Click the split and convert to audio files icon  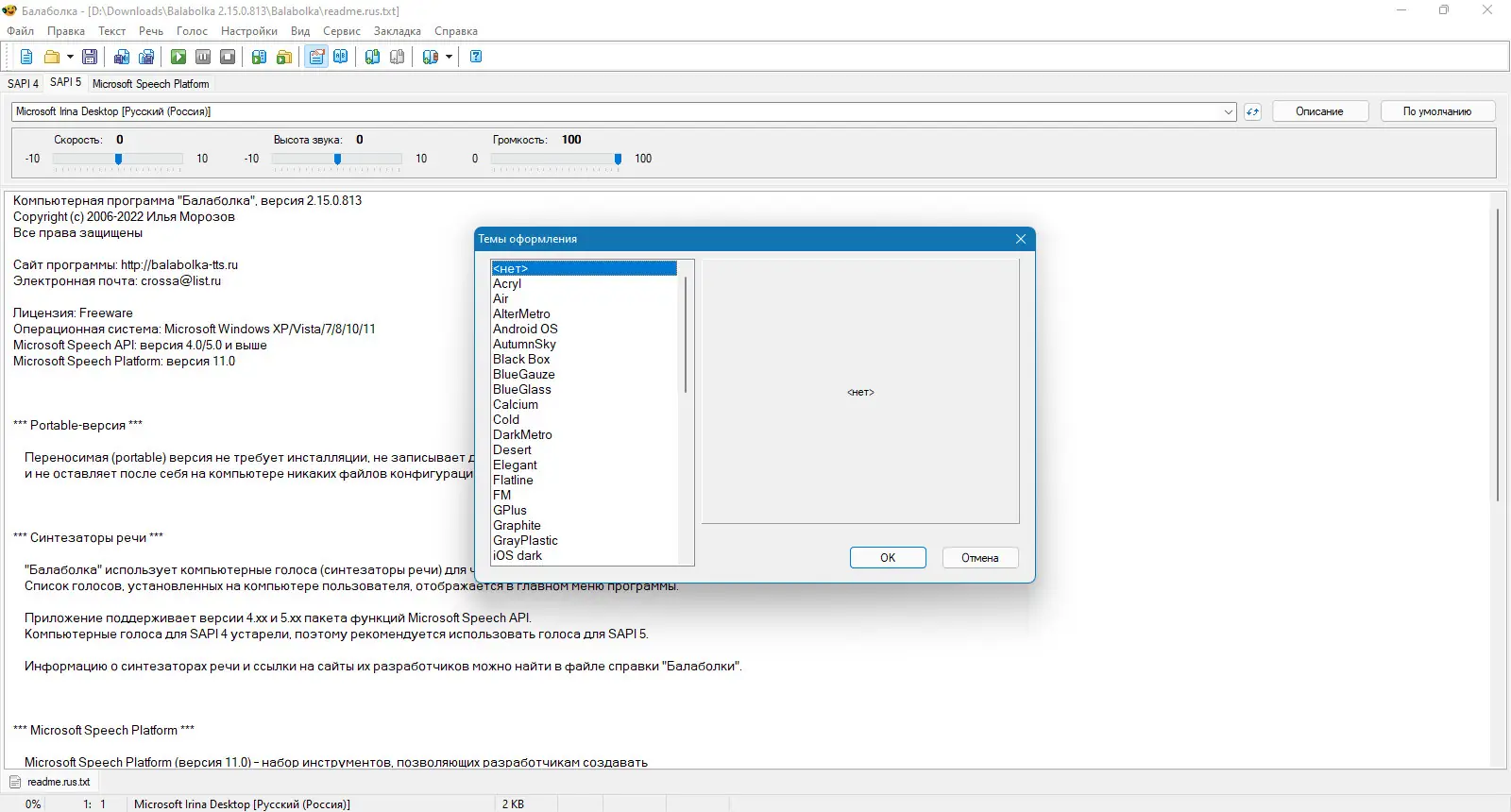[x=146, y=57]
